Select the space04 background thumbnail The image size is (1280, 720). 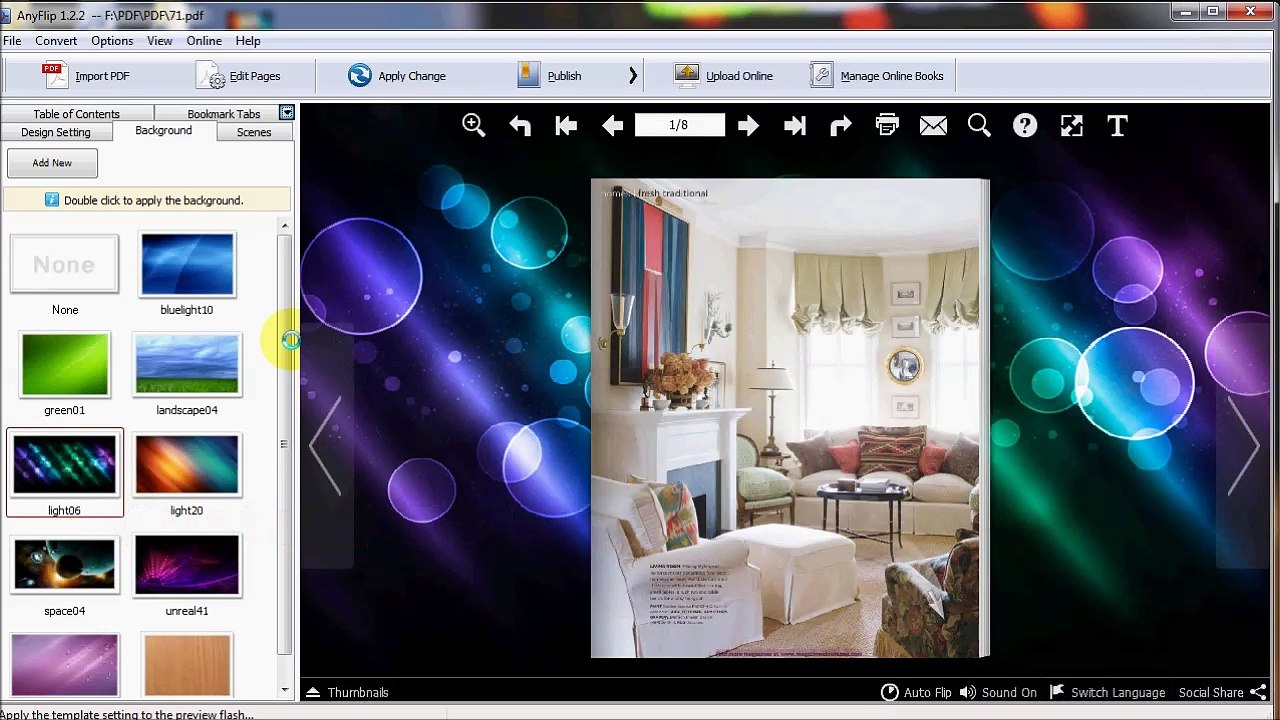coord(65,566)
